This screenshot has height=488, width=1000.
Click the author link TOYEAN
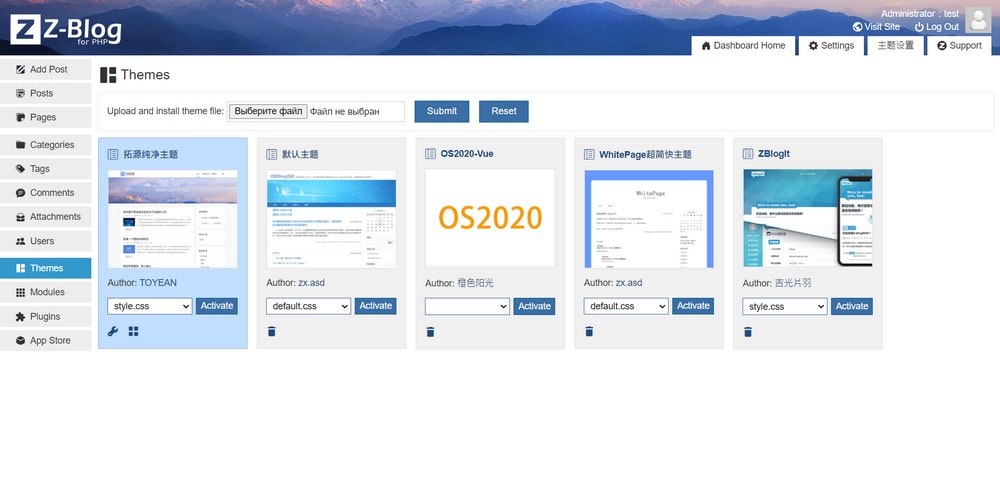pyautogui.click(x=158, y=283)
